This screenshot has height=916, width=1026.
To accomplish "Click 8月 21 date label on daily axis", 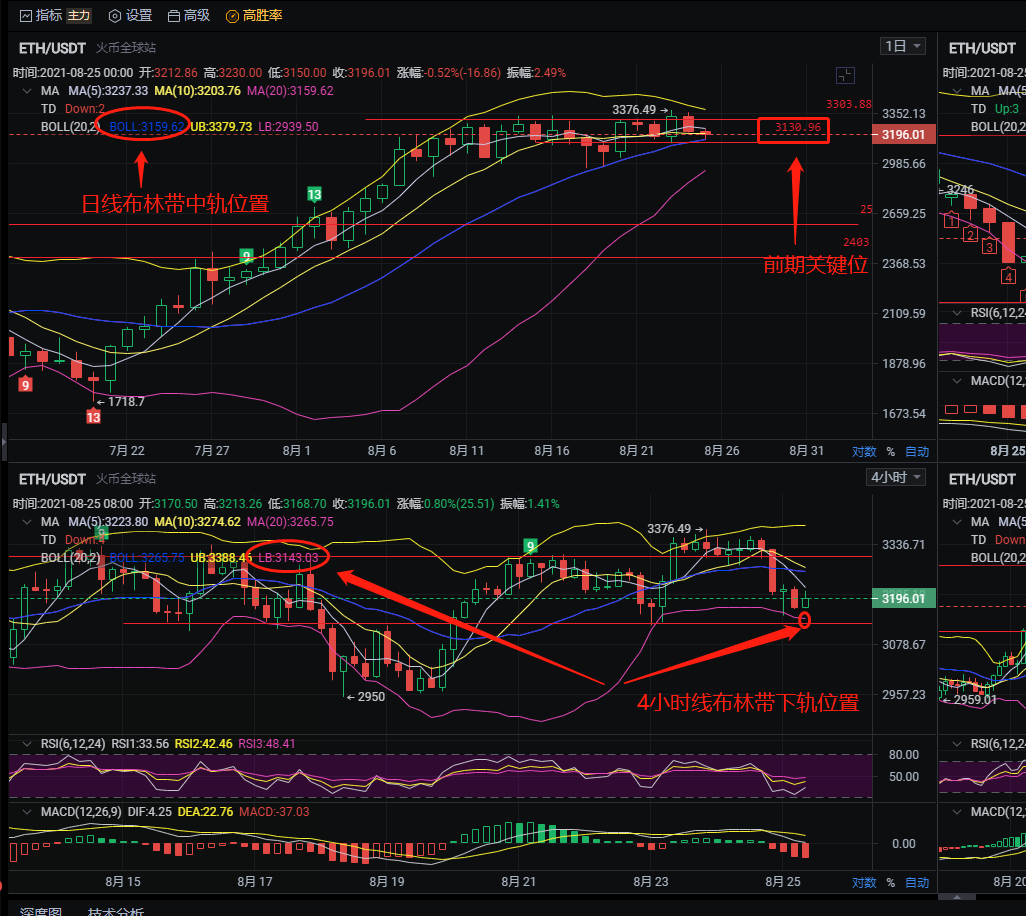I will (x=637, y=451).
